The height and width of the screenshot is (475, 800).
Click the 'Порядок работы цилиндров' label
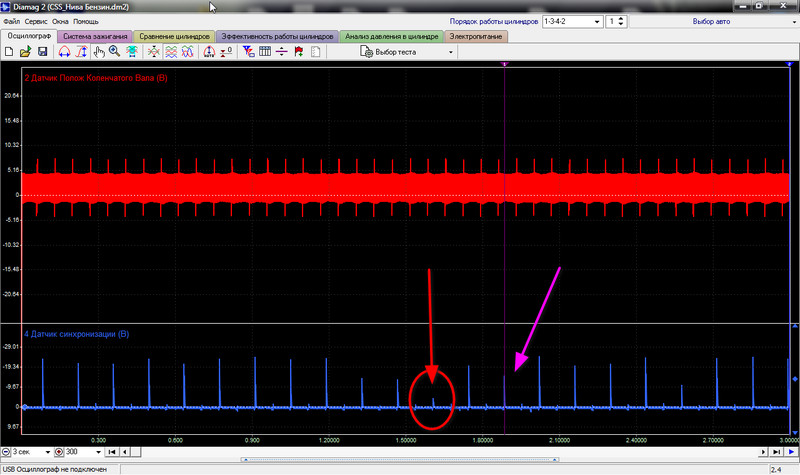(493, 21)
